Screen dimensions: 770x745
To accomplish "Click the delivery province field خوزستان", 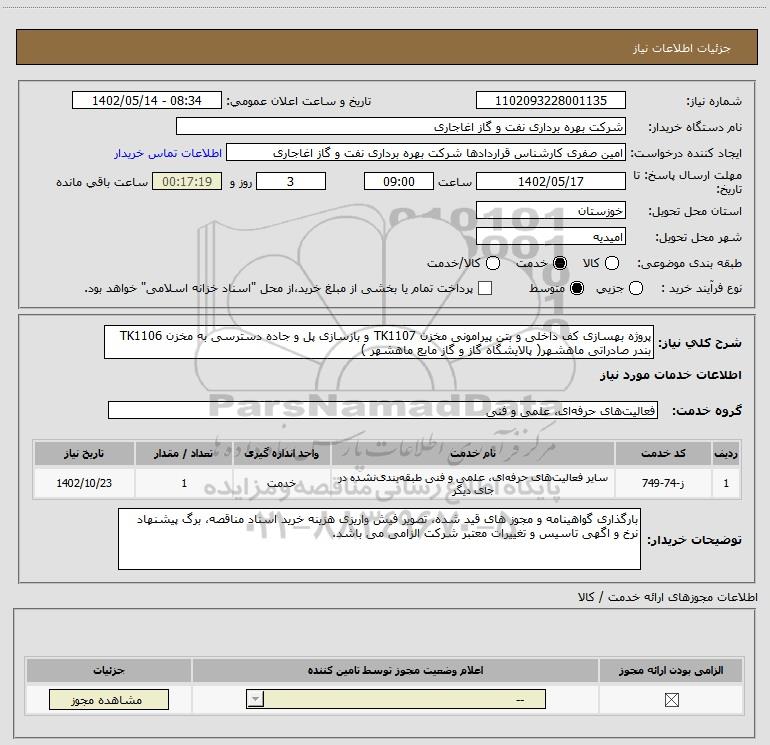I will (x=550, y=211).
